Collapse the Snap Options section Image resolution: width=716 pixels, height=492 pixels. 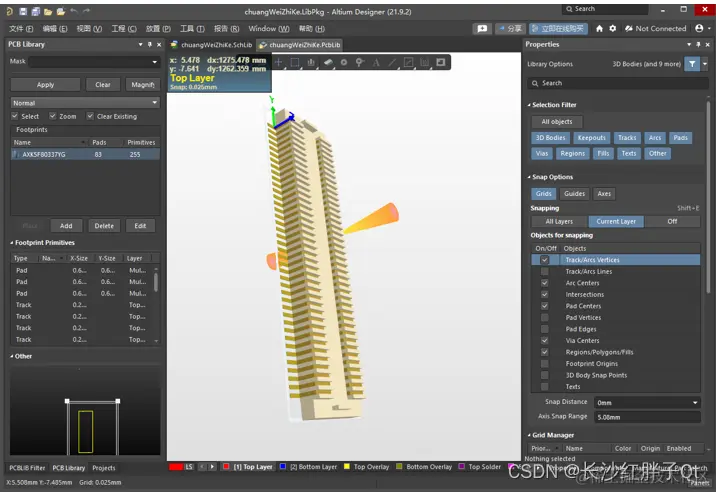pos(529,177)
